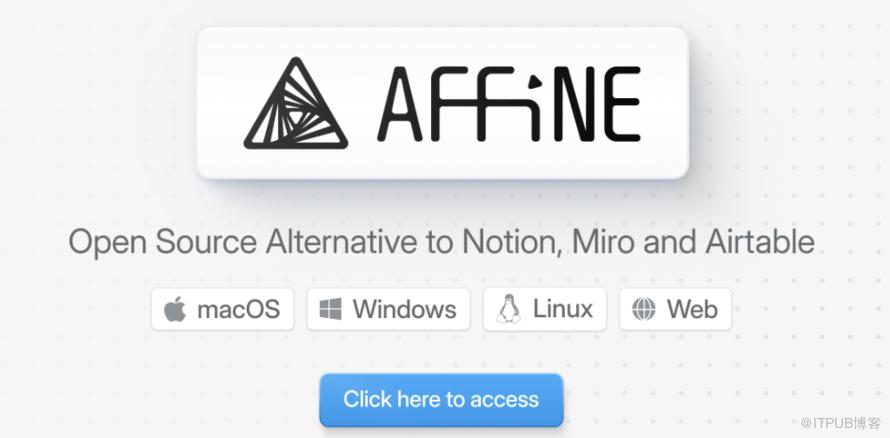
Task: Click the Apple logo icon
Action: [175, 310]
